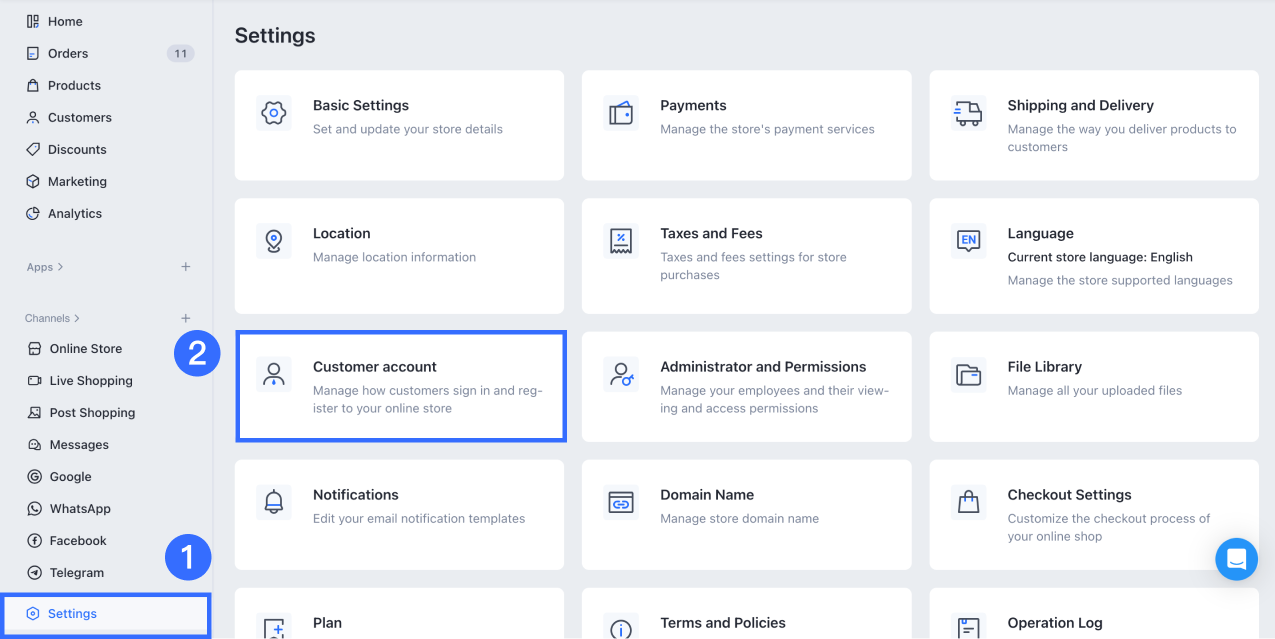Click the File Library folder icon
1275x639 pixels.
968,375
